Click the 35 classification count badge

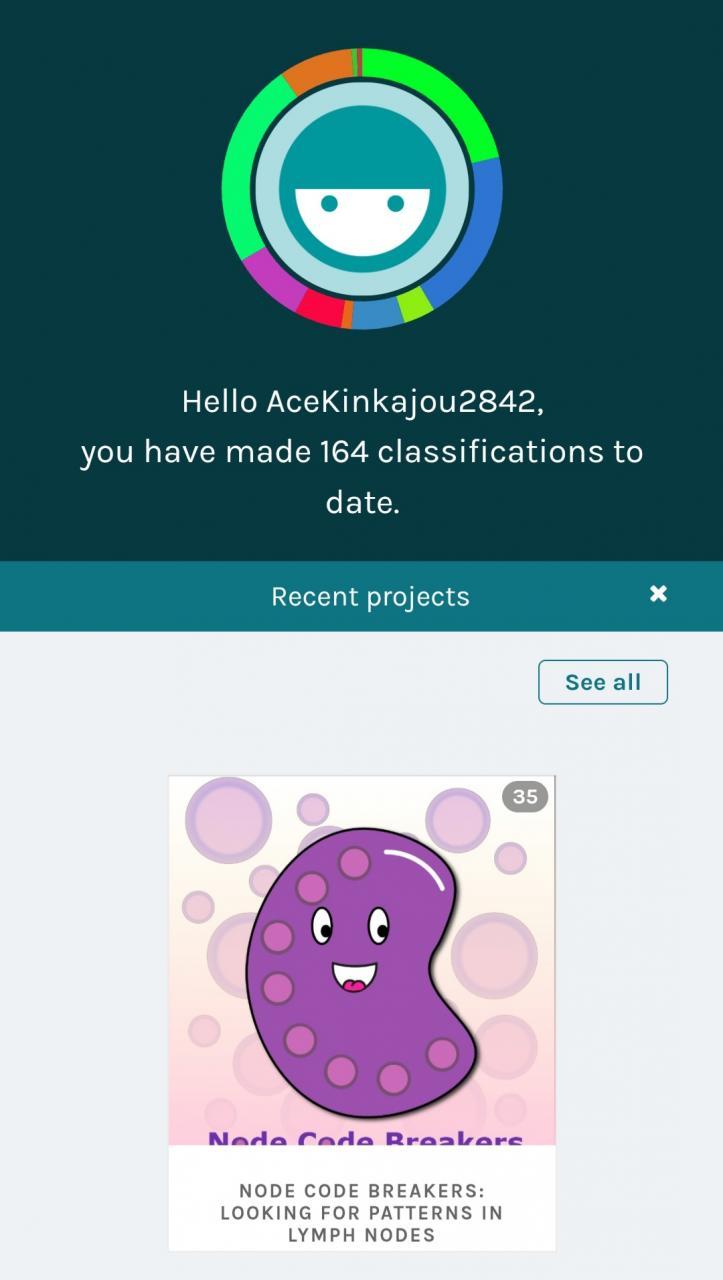[525, 797]
